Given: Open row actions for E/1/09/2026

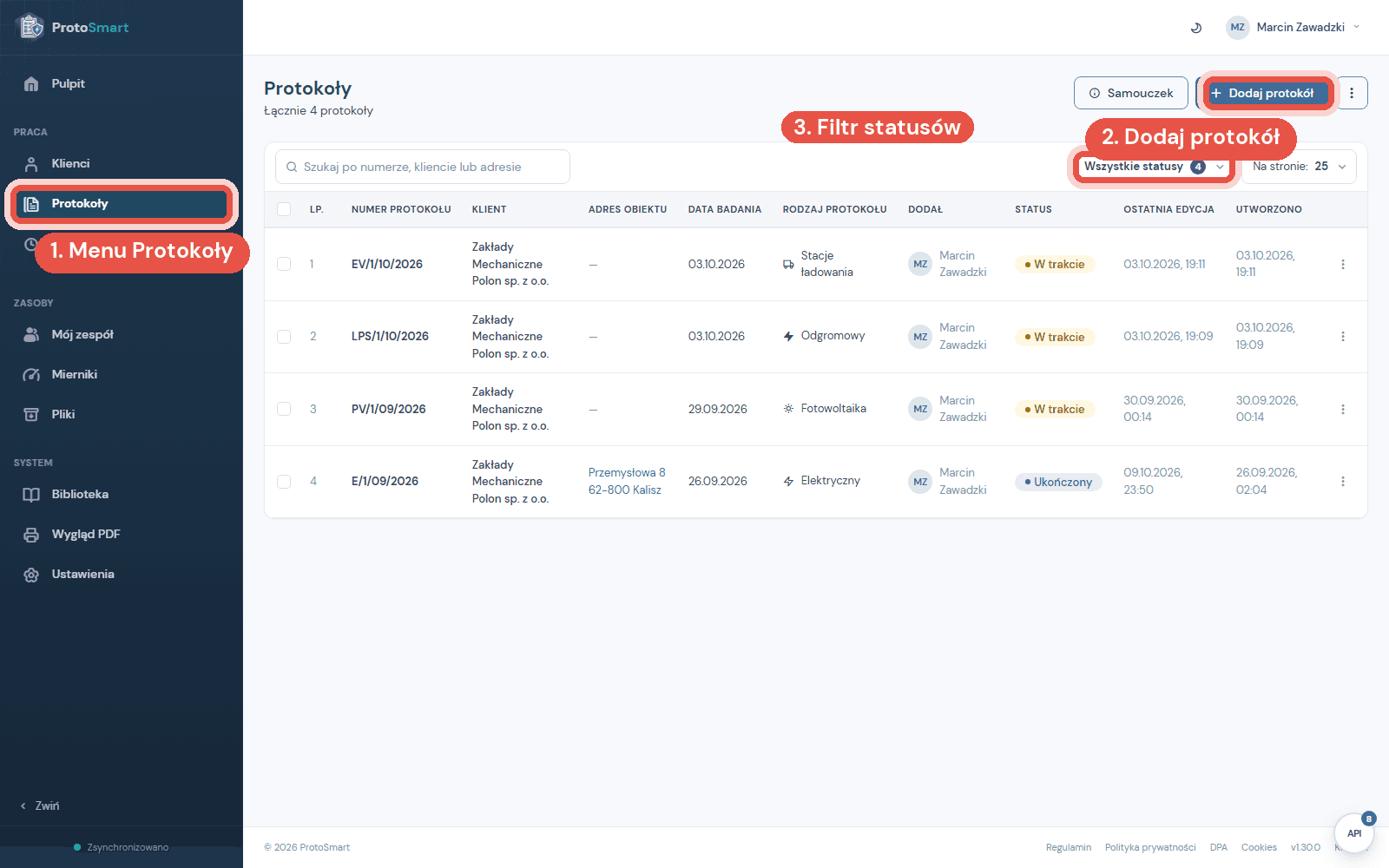Looking at the screenshot, I should coord(1342,481).
